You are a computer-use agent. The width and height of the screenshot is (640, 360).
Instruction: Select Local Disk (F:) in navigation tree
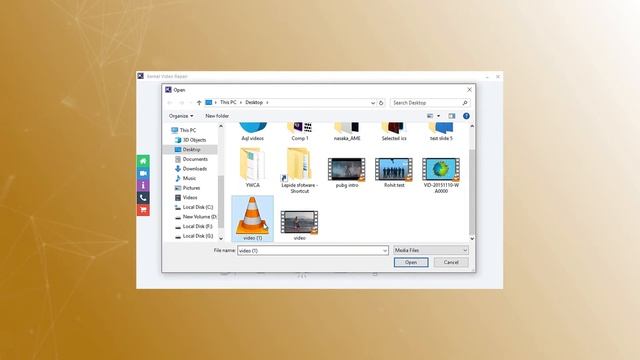pos(197,226)
